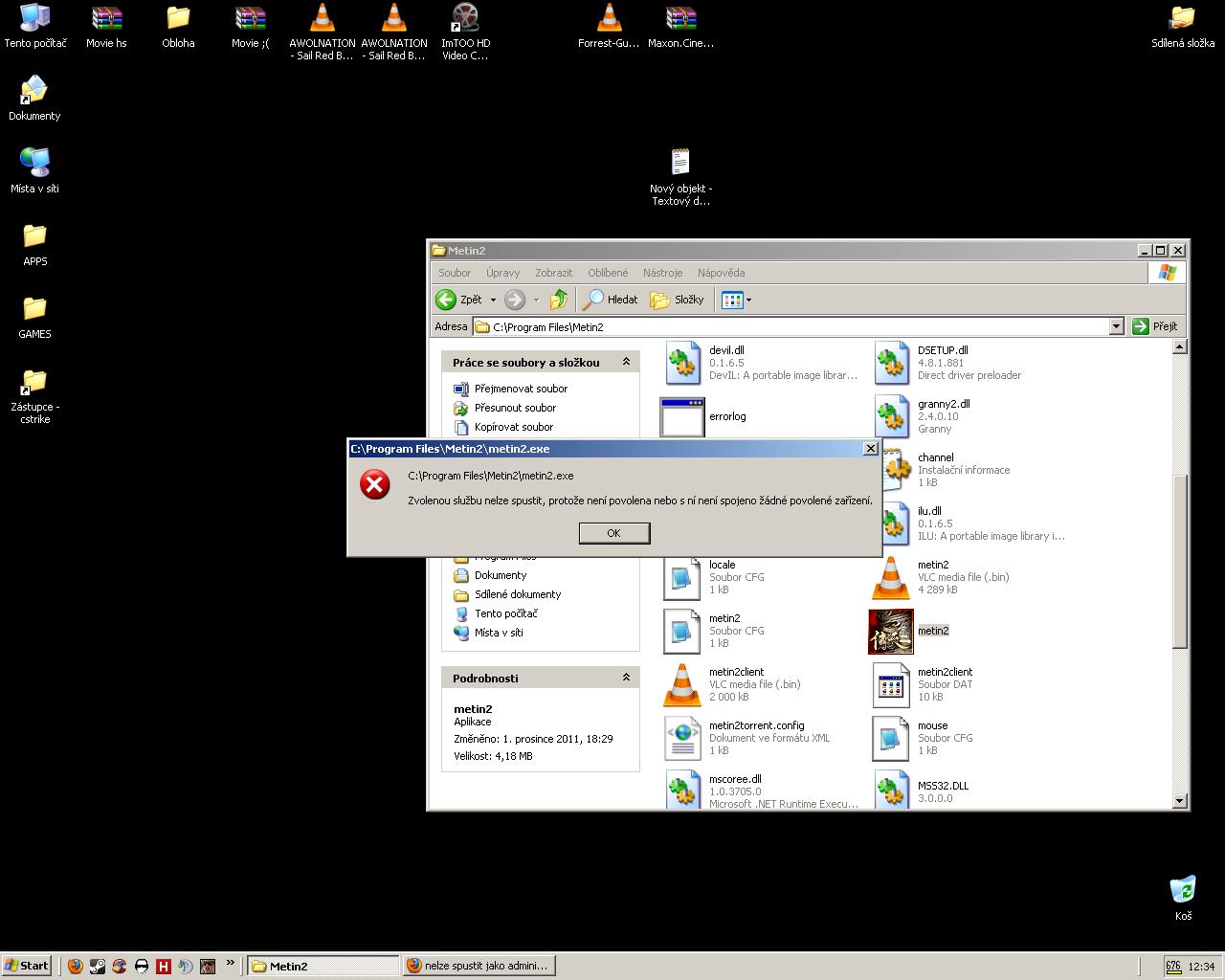Select the mscoree.dll file icon
Screen dimensions: 1225x980
point(682,791)
